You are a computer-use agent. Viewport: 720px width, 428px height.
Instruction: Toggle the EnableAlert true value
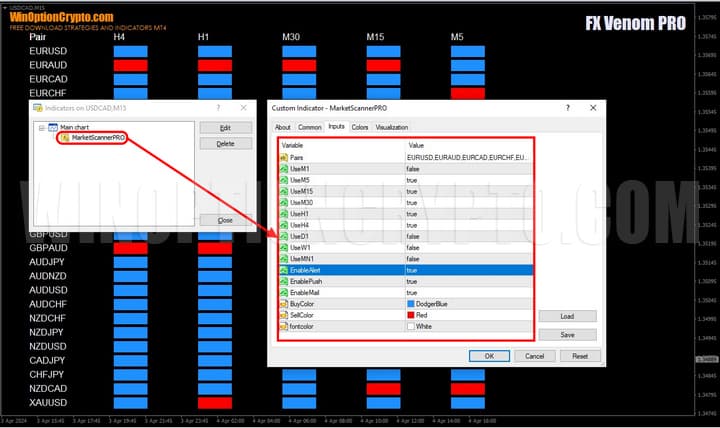click(x=469, y=270)
